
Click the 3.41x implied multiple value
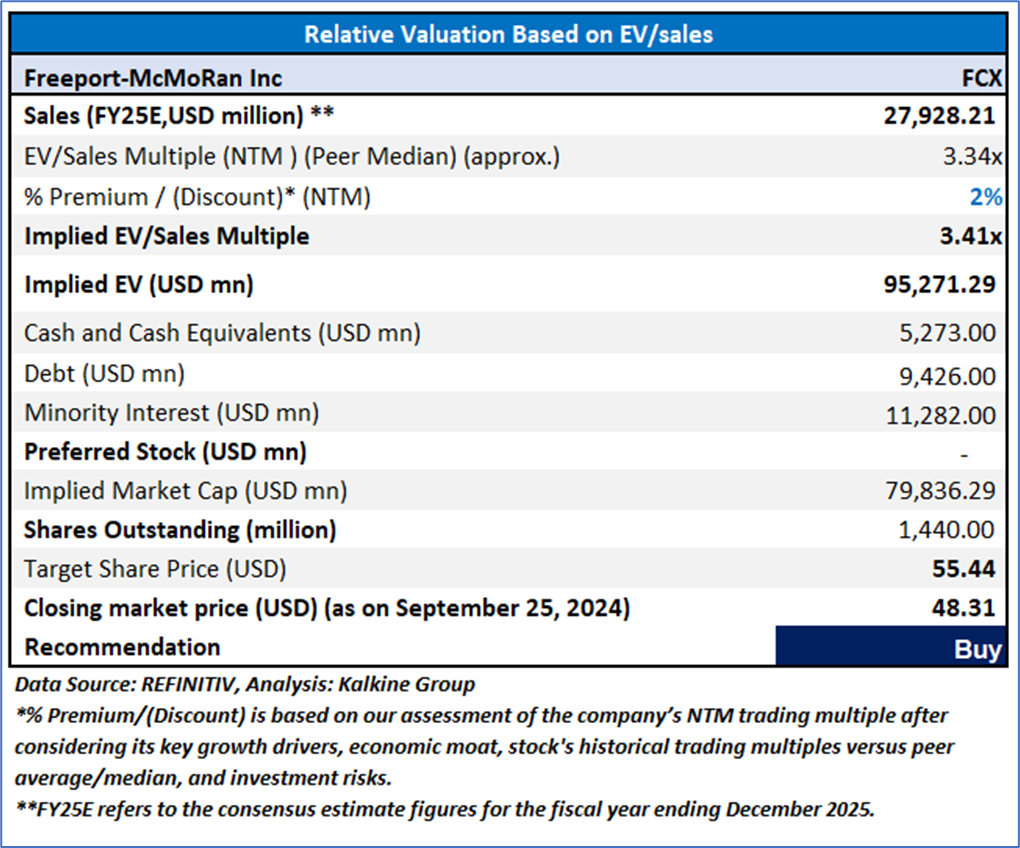tap(971, 236)
